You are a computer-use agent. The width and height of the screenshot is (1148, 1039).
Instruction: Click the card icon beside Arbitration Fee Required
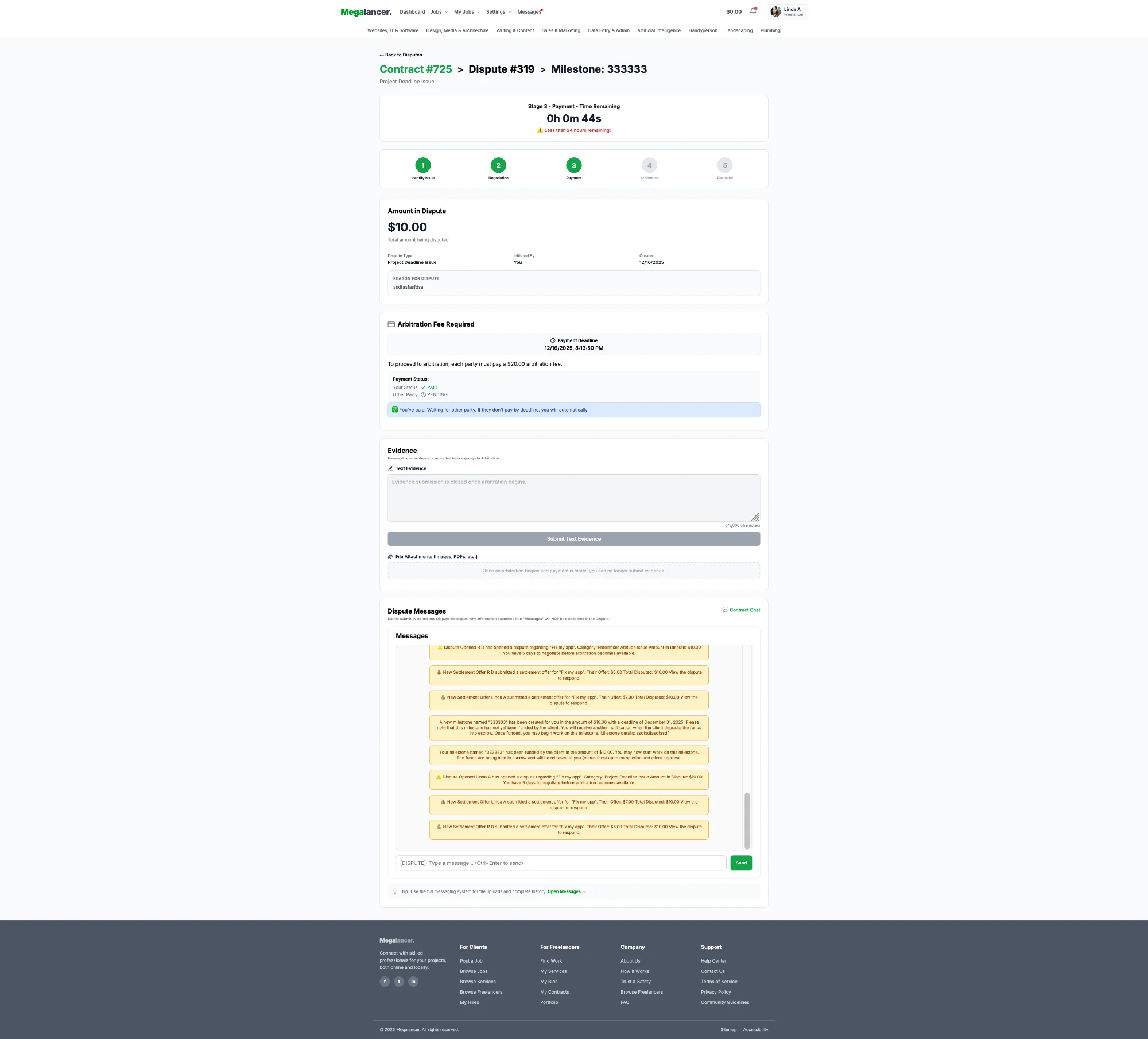pyautogui.click(x=391, y=324)
